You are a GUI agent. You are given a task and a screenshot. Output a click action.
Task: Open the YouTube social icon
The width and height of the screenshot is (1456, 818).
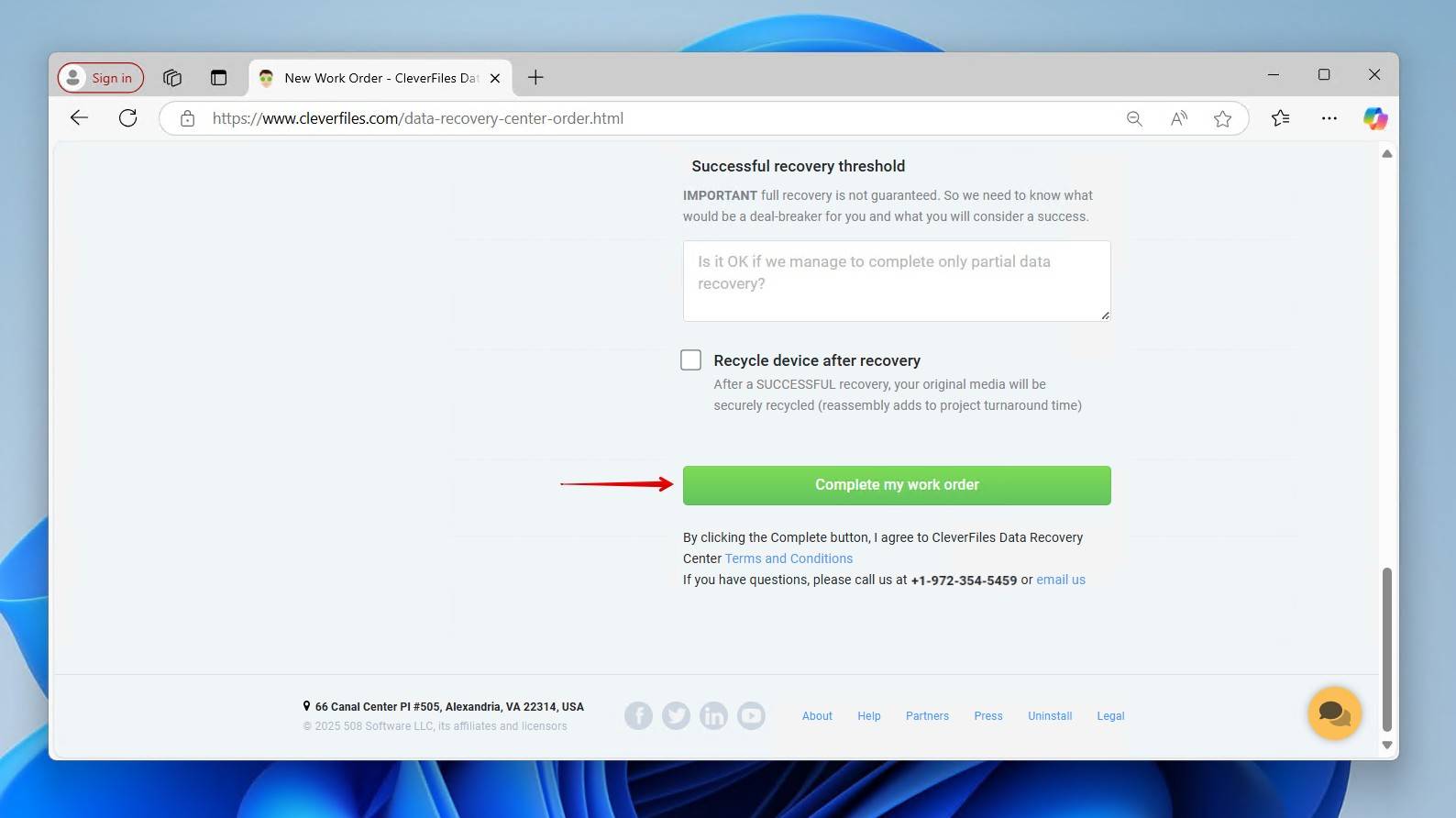point(751,715)
